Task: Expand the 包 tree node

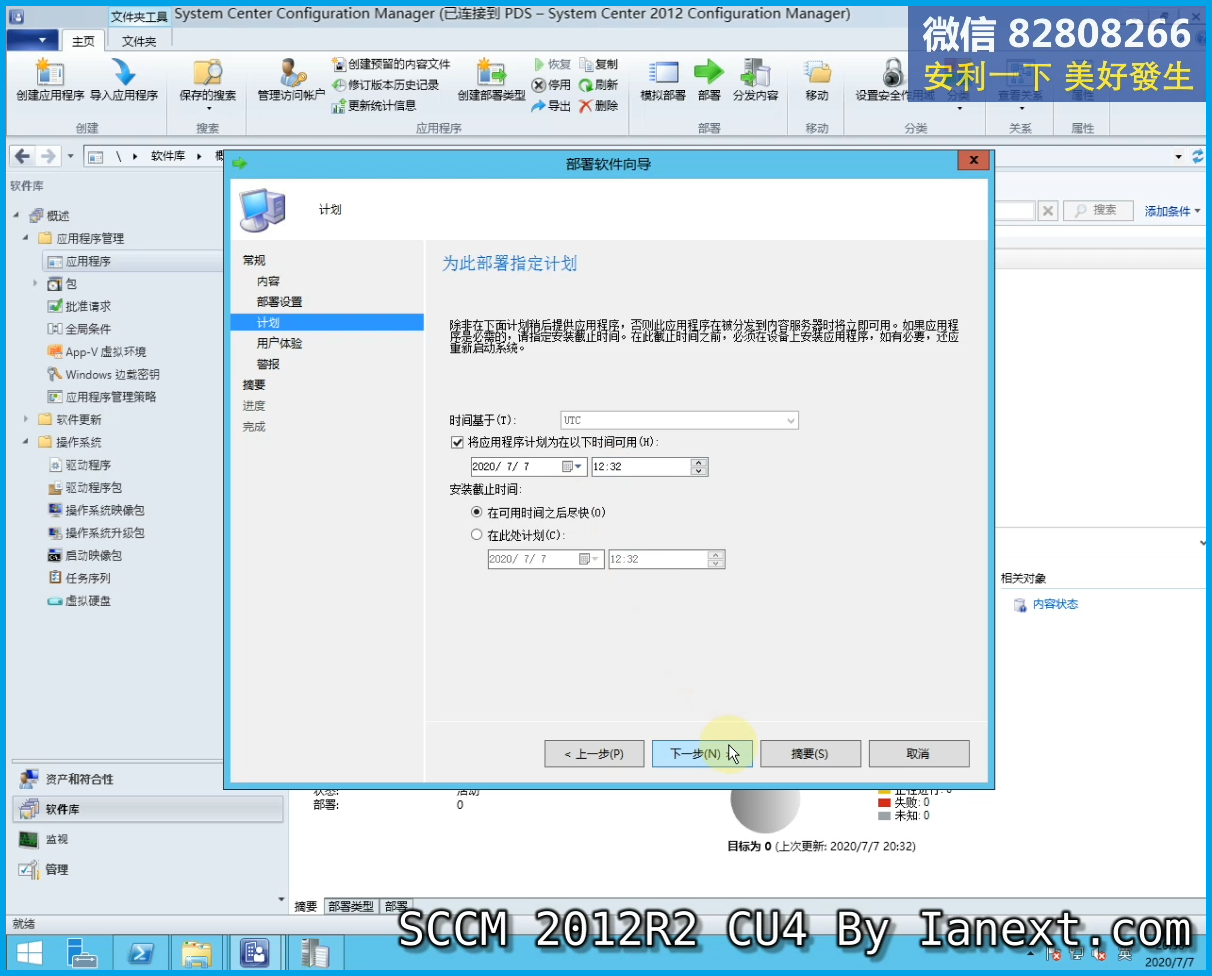Action: pos(36,284)
